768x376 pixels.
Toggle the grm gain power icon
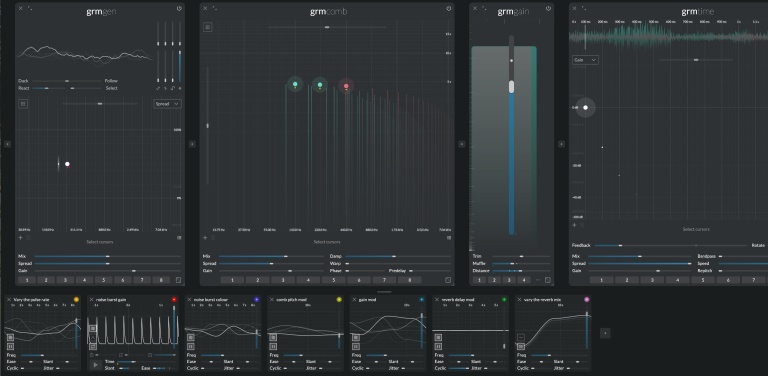[x=548, y=8]
